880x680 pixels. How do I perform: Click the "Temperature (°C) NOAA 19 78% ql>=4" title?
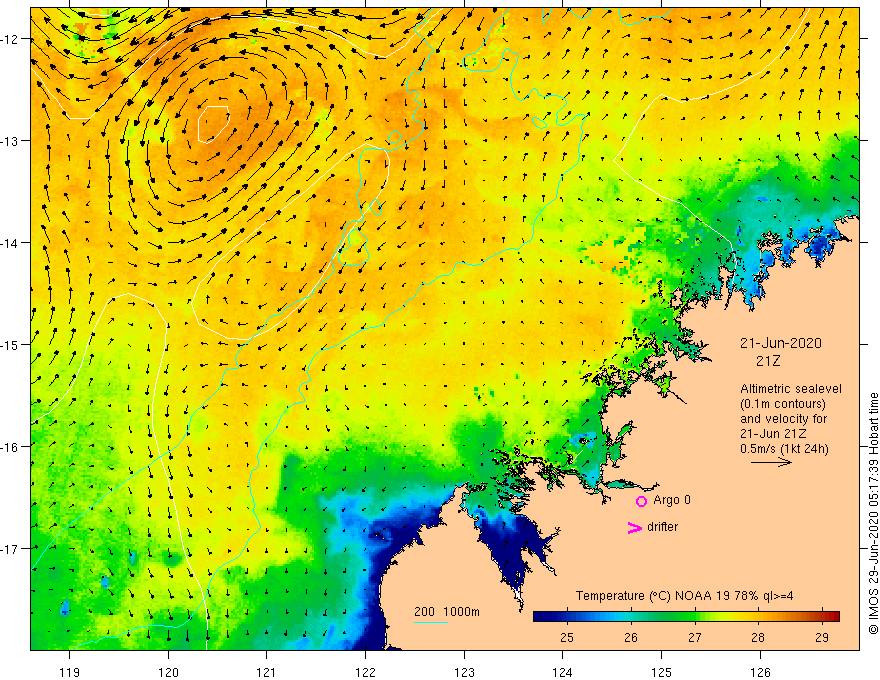click(684, 596)
